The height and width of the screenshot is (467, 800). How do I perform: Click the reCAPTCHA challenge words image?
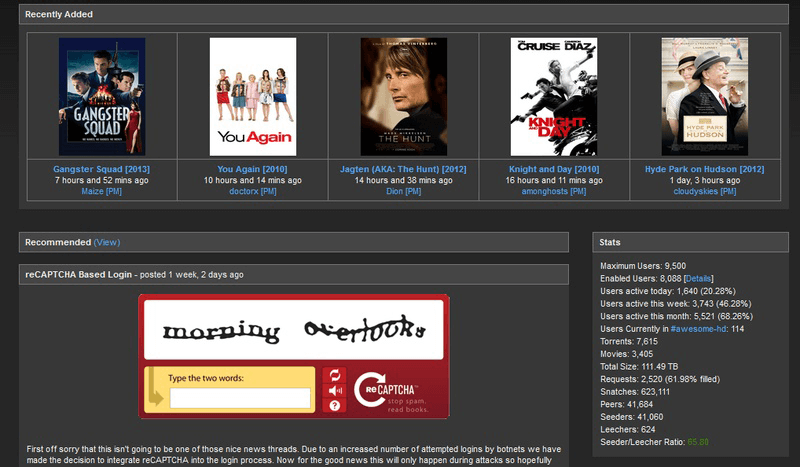(x=293, y=330)
